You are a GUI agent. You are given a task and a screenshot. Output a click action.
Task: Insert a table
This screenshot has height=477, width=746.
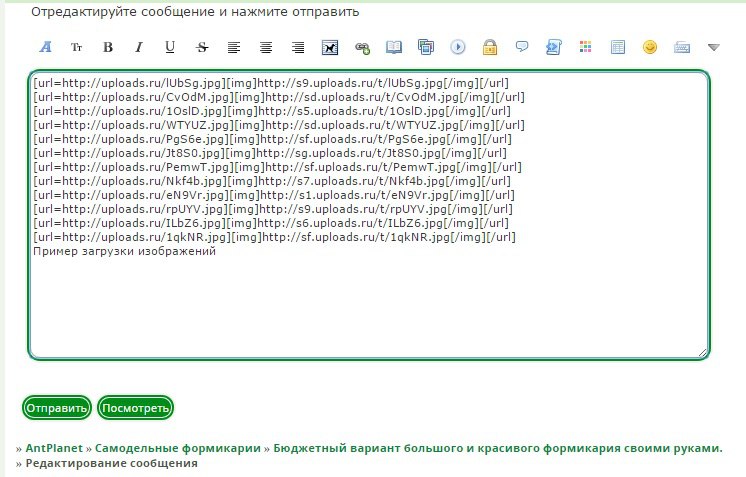pyautogui.click(x=618, y=47)
